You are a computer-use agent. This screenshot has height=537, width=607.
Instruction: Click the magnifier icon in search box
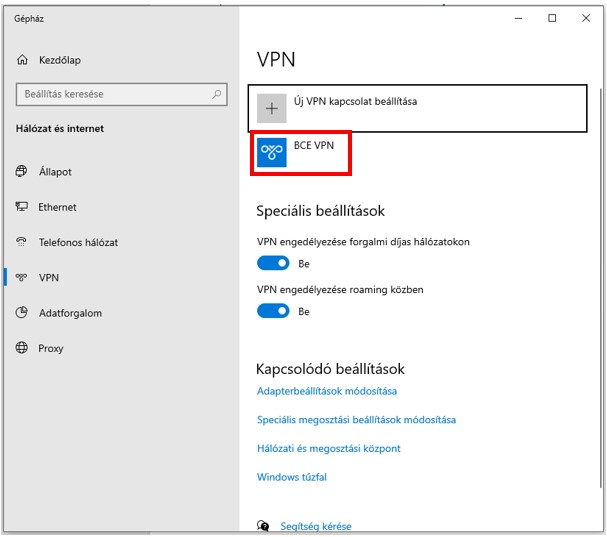(x=217, y=94)
